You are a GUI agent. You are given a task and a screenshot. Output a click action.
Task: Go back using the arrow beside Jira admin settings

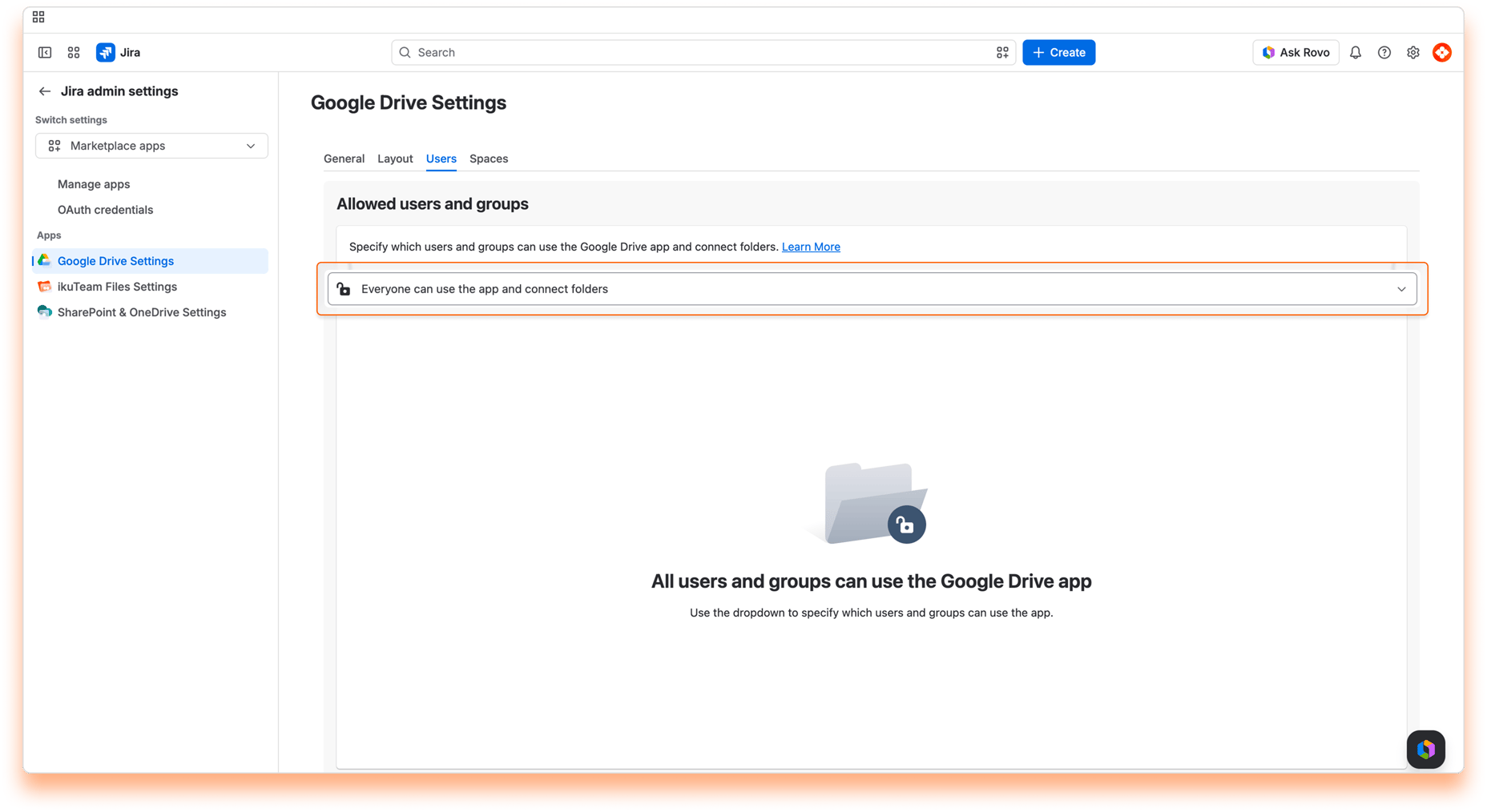tap(45, 91)
